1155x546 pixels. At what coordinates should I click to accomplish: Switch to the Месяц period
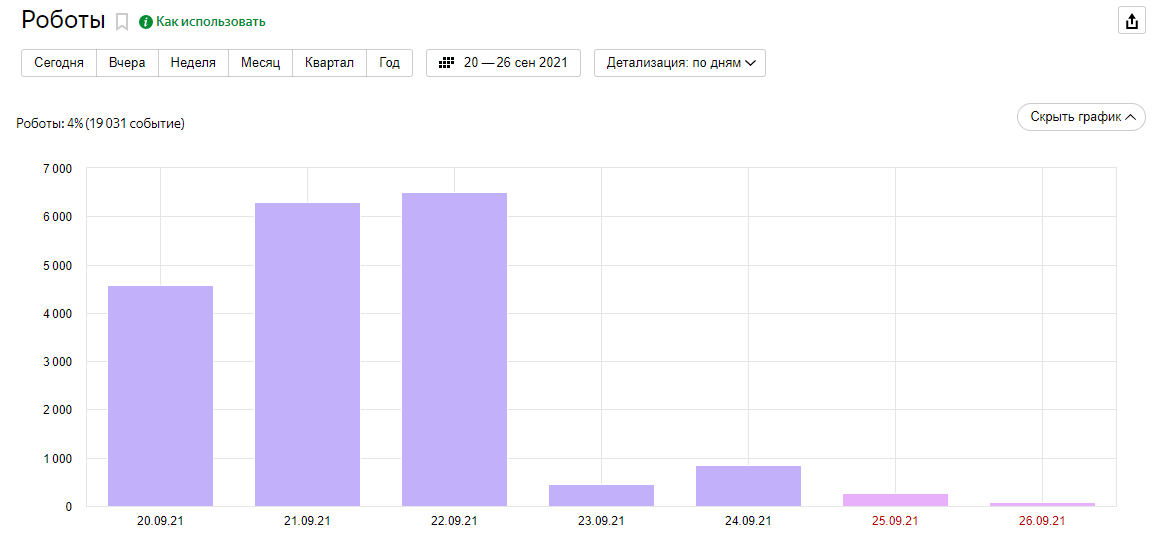pyautogui.click(x=260, y=63)
